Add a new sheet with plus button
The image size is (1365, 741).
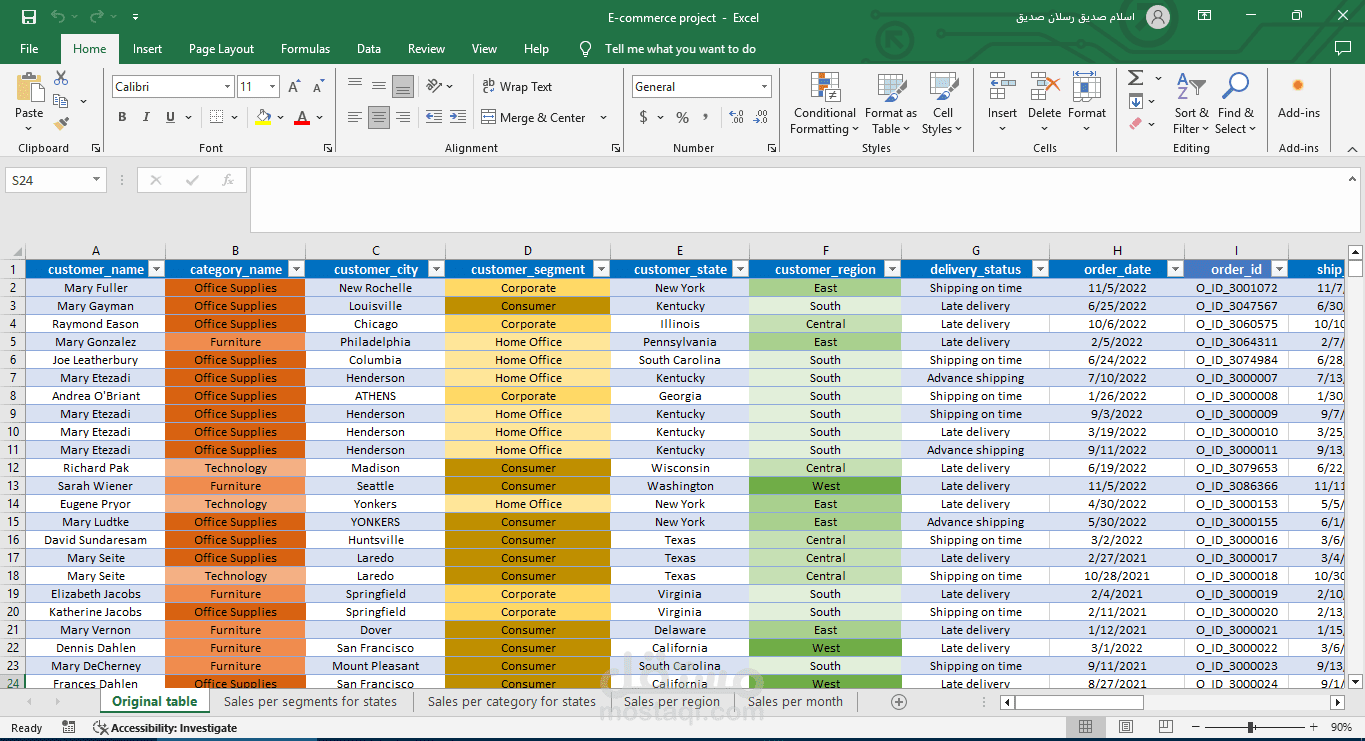(898, 702)
